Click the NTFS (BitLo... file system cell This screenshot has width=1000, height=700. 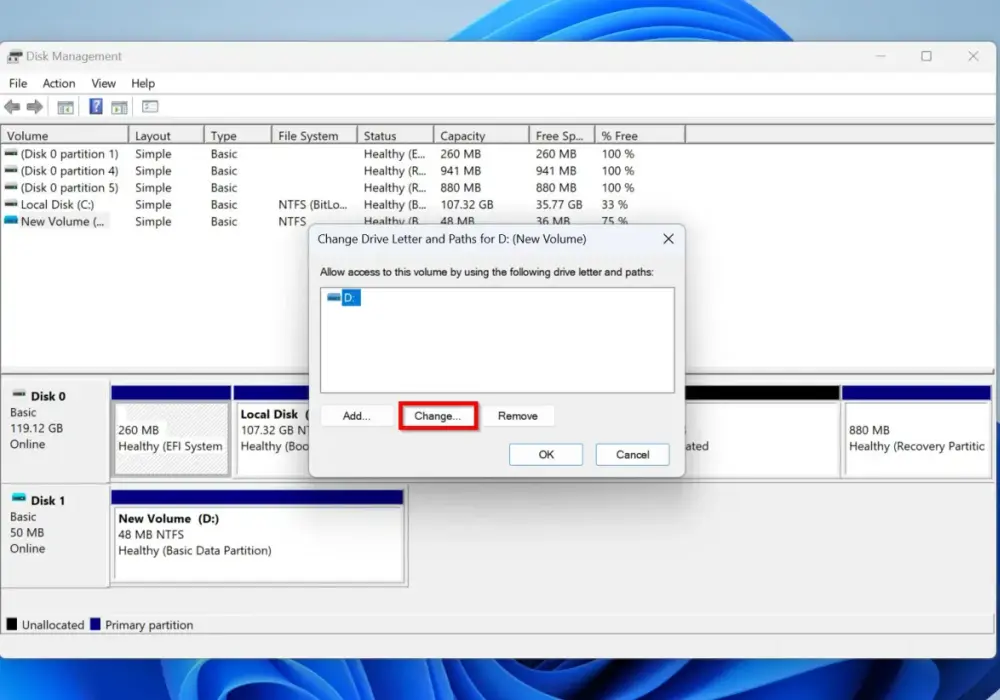coord(312,205)
